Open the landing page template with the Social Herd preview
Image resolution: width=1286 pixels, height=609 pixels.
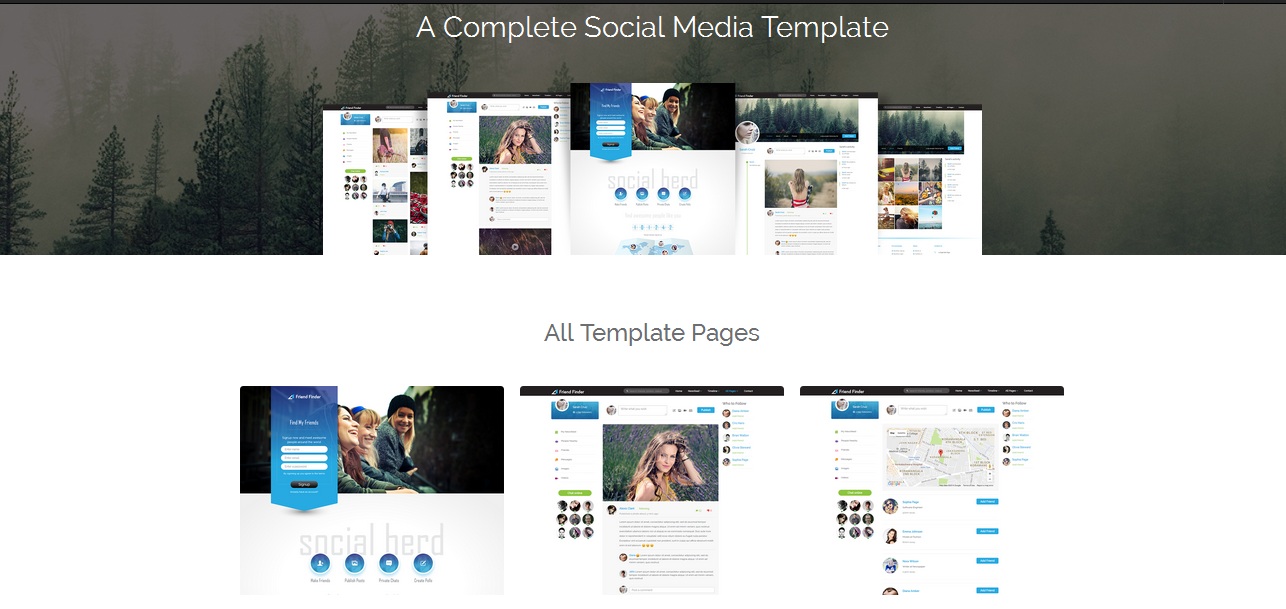(372, 490)
